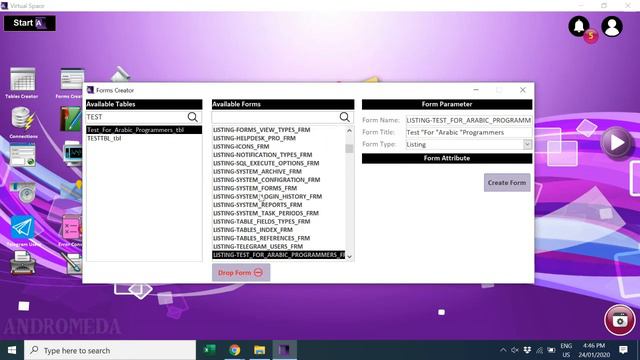The image size is (640, 360).
Task: Click the Create Form button
Action: (x=507, y=182)
